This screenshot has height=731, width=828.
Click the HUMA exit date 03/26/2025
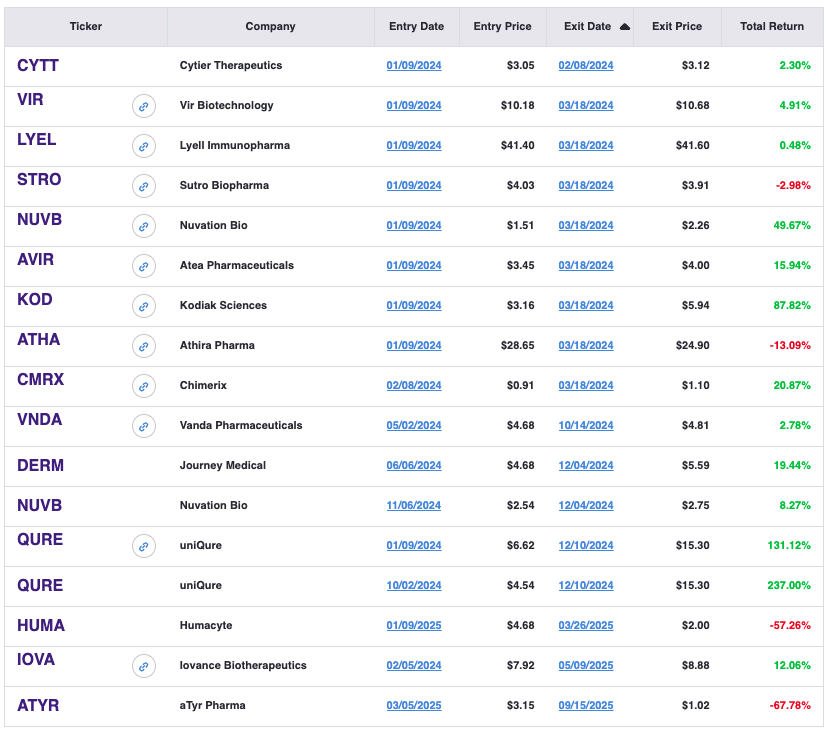coord(586,626)
